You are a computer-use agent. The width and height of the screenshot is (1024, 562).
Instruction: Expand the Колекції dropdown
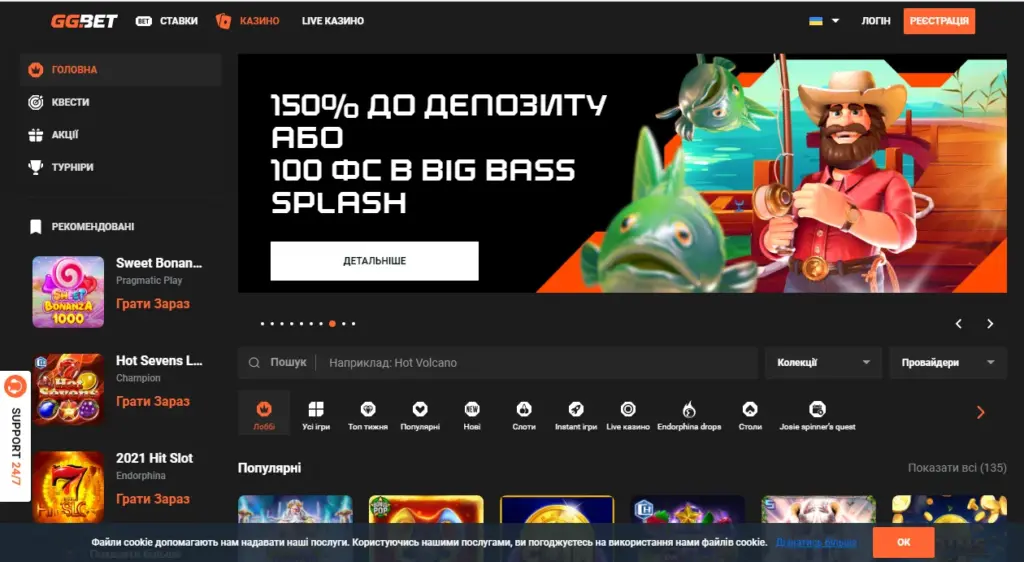click(823, 363)
